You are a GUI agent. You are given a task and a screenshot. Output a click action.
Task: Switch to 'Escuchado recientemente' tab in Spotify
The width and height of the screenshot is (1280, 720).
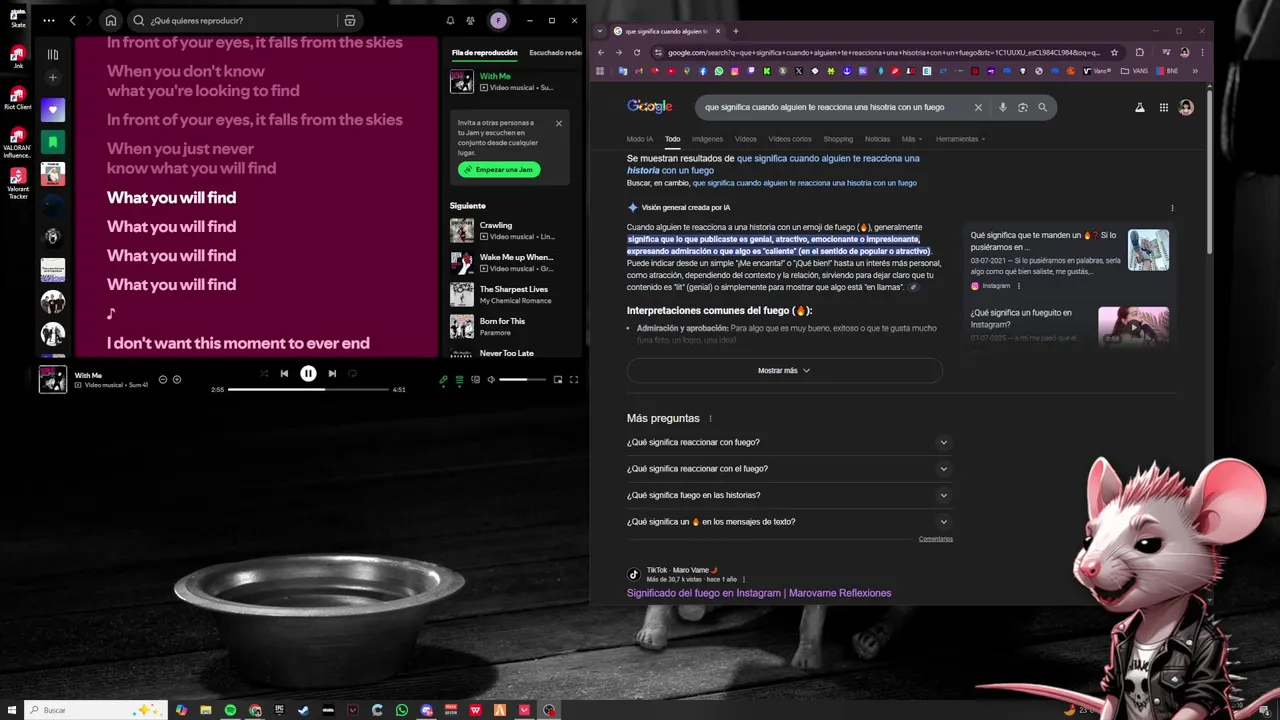pos(555,52)
